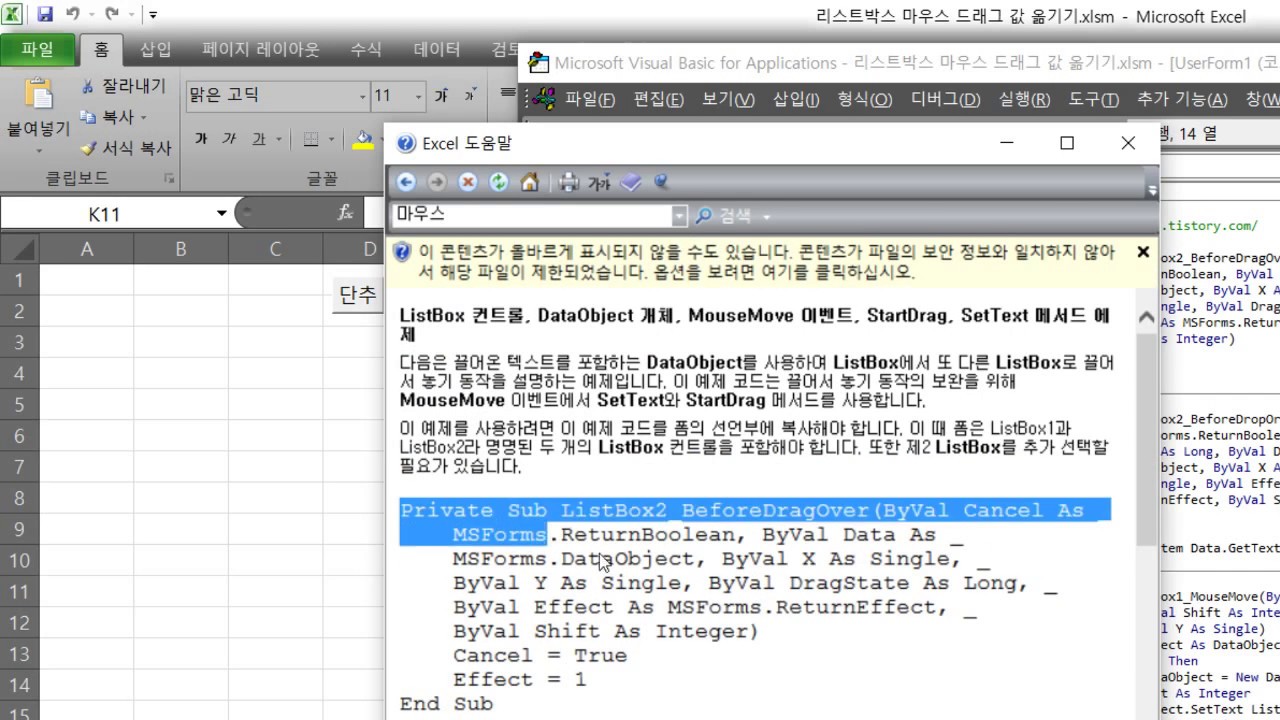Viewport: 1280px width, 720px height.
Task: Click the Paste (붙여넣기) clipboard icon
Action: click(x=38, y=94)
